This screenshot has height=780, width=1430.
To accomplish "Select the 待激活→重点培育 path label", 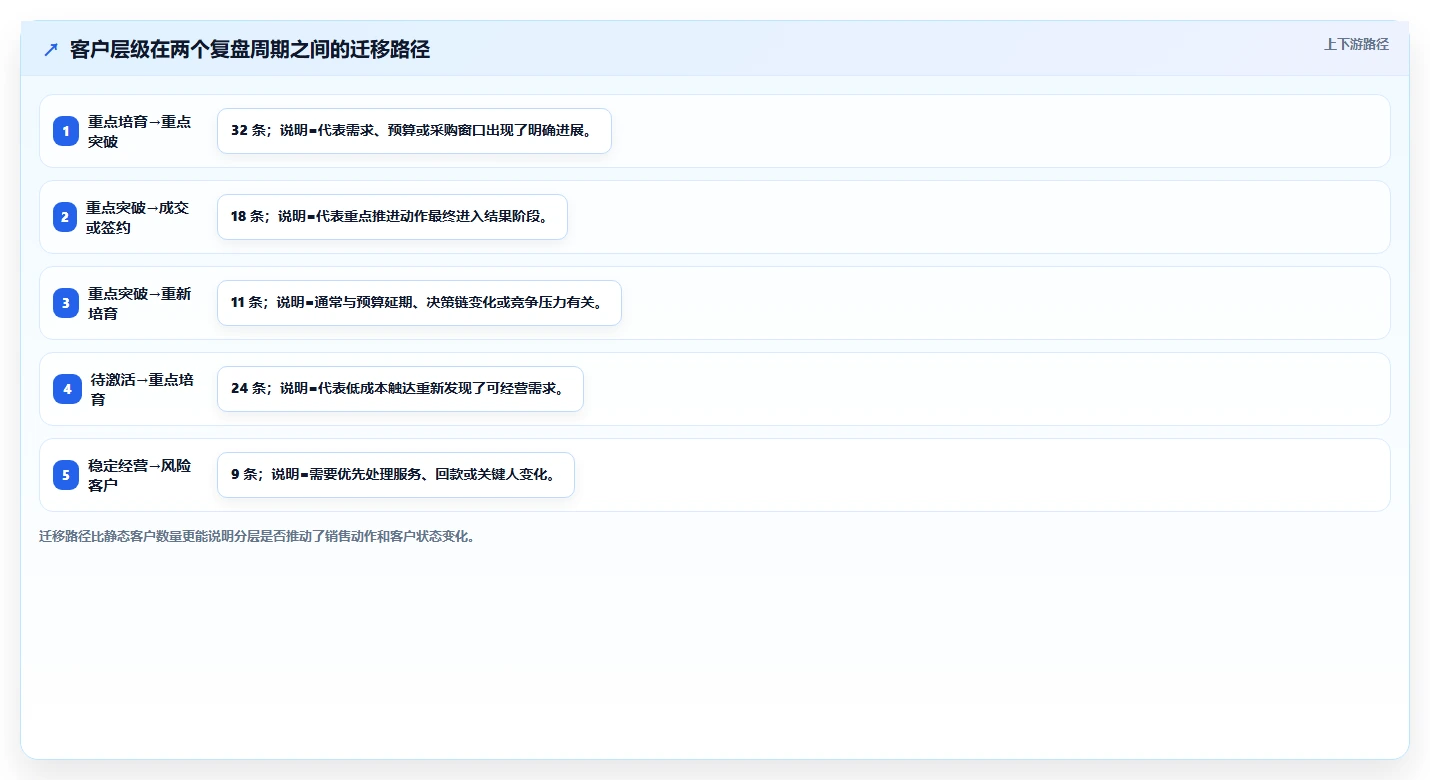I will [142, 389].
